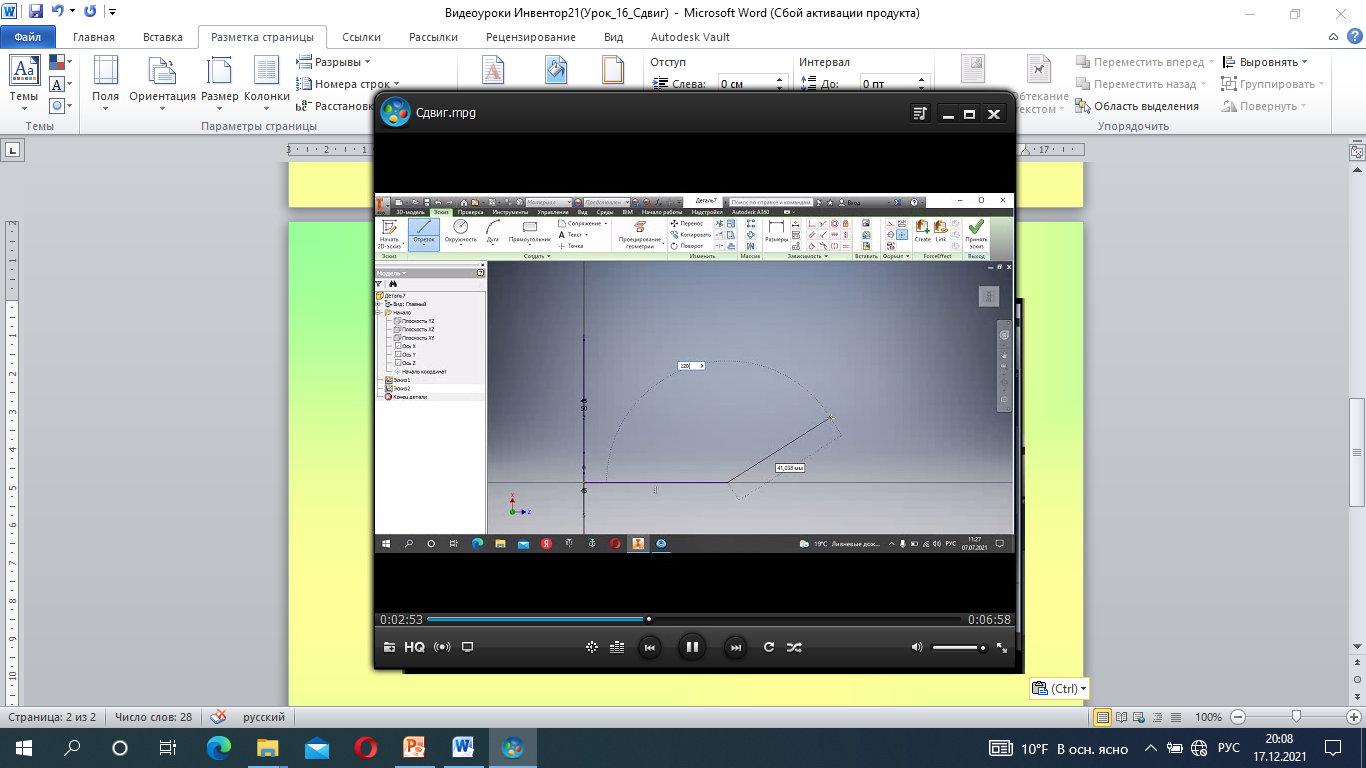Switch to the Вставка tab
1366x768 pixels.
(163, 37)
